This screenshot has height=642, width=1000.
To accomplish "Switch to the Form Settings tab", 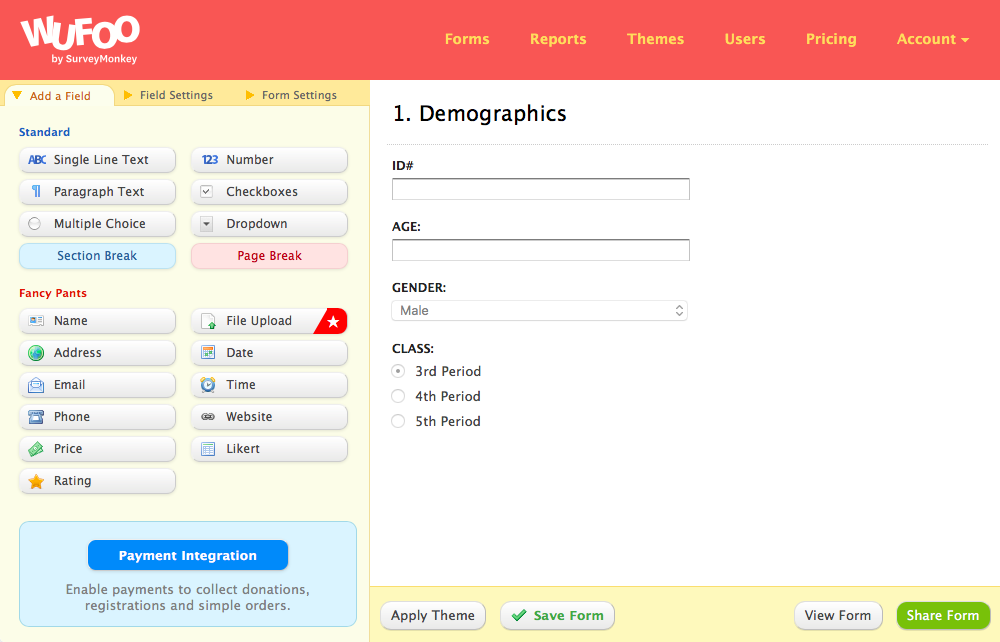I will [x=291, y=95].
